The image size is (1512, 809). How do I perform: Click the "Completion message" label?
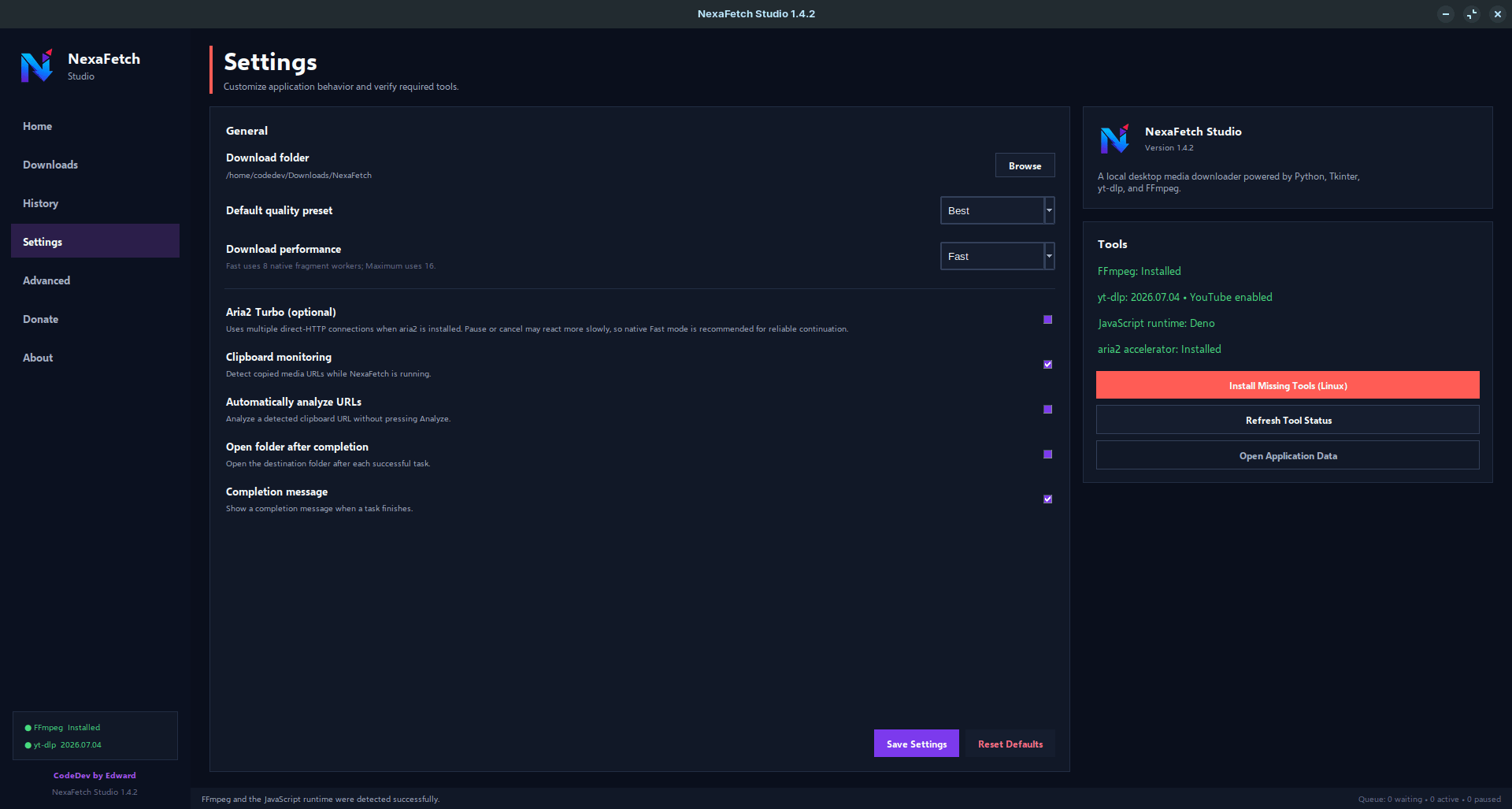[276, 492]
